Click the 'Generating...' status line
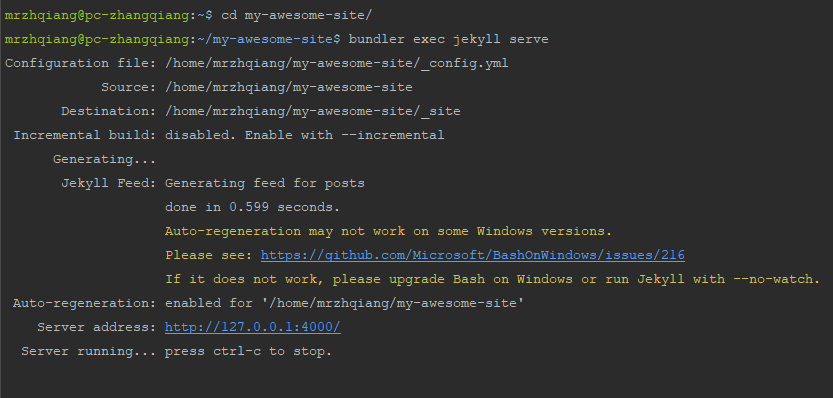Image resolution: width=833 pixels, height=398 pixels. click(x=105, y=159)
